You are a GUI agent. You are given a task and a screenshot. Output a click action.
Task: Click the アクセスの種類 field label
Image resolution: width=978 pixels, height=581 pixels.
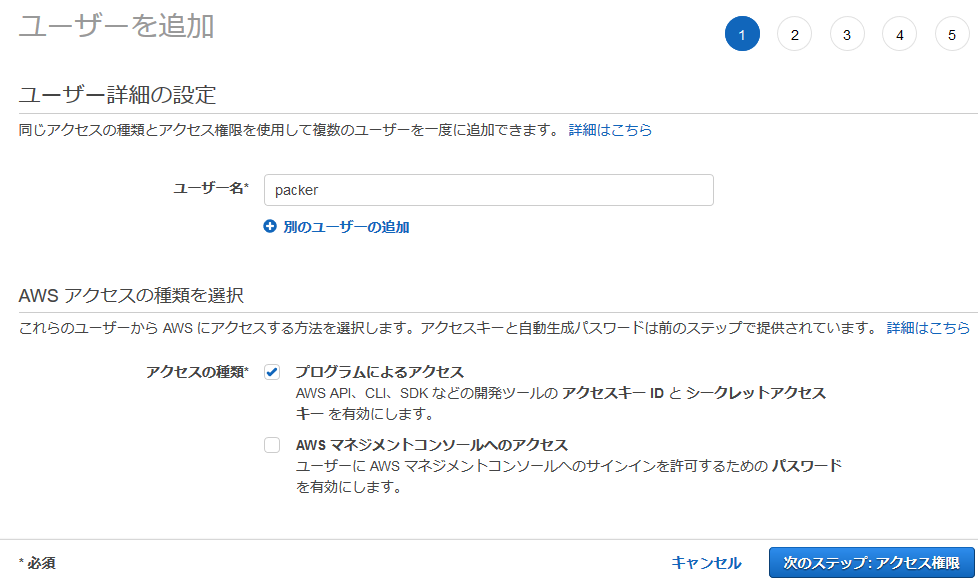point(197,372)
